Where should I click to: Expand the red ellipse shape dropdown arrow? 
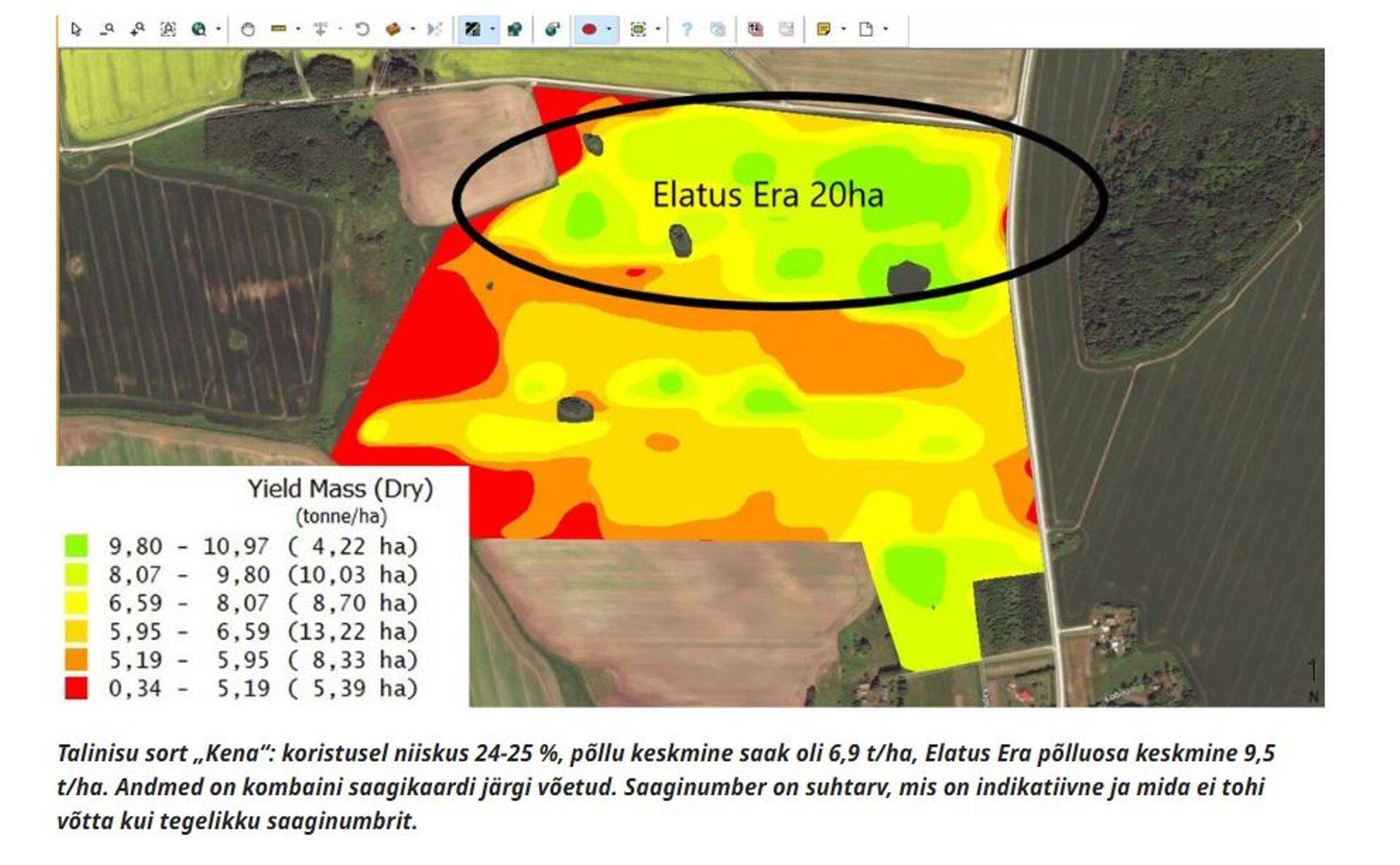coord(609,30)
